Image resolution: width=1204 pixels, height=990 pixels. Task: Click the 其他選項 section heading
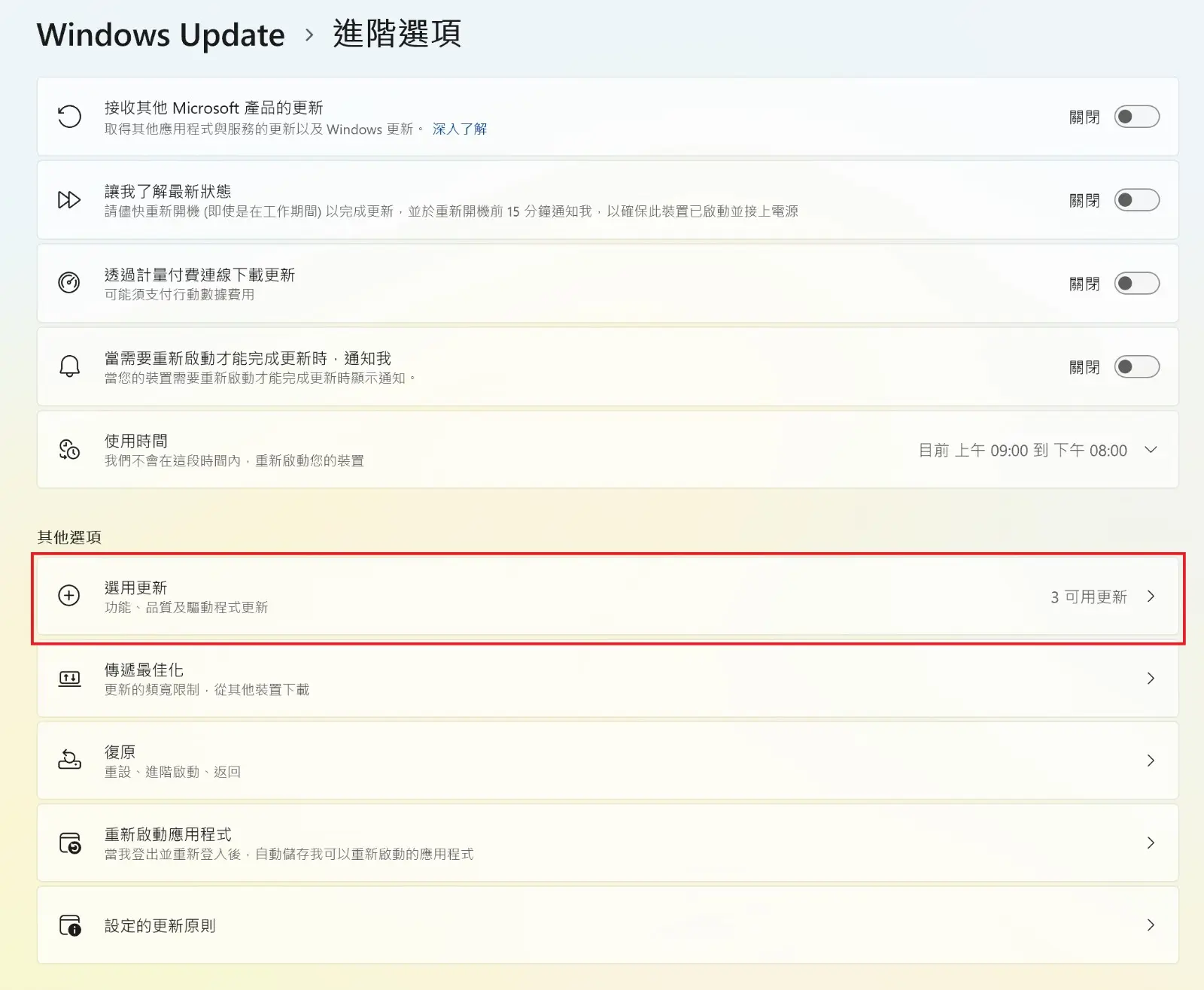(69, 537)
